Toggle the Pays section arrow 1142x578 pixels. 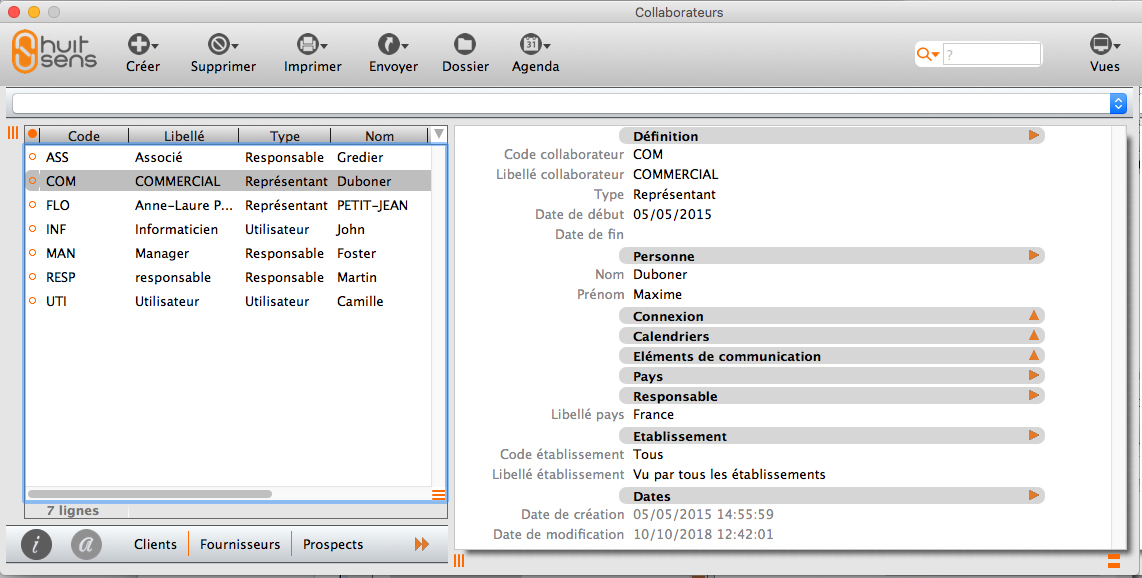coord(1033,376)
